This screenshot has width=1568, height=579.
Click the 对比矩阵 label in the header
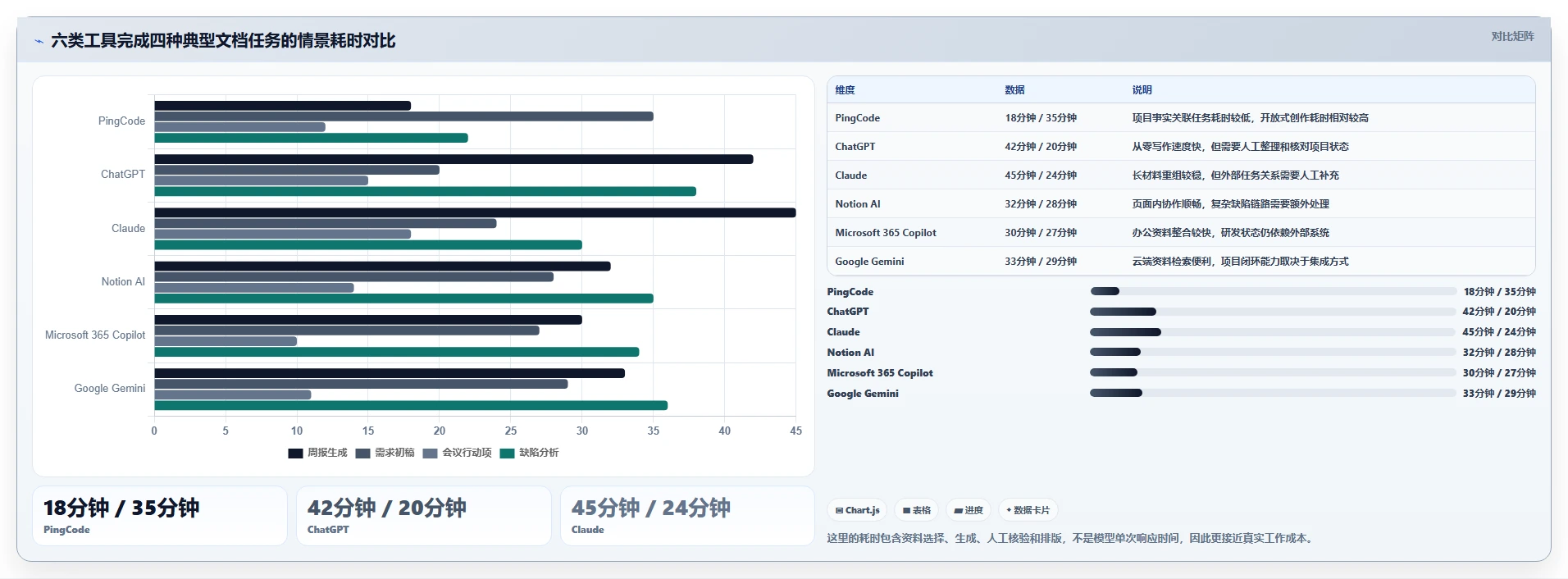1512,36
